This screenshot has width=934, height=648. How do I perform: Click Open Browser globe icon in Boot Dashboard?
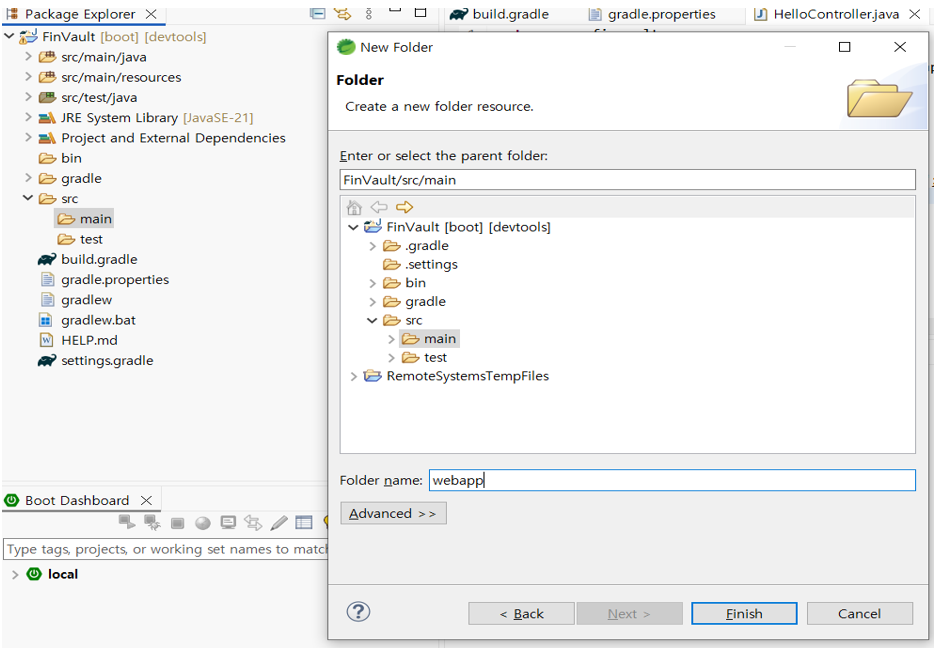pyautogui.click(x=203, y=523)
